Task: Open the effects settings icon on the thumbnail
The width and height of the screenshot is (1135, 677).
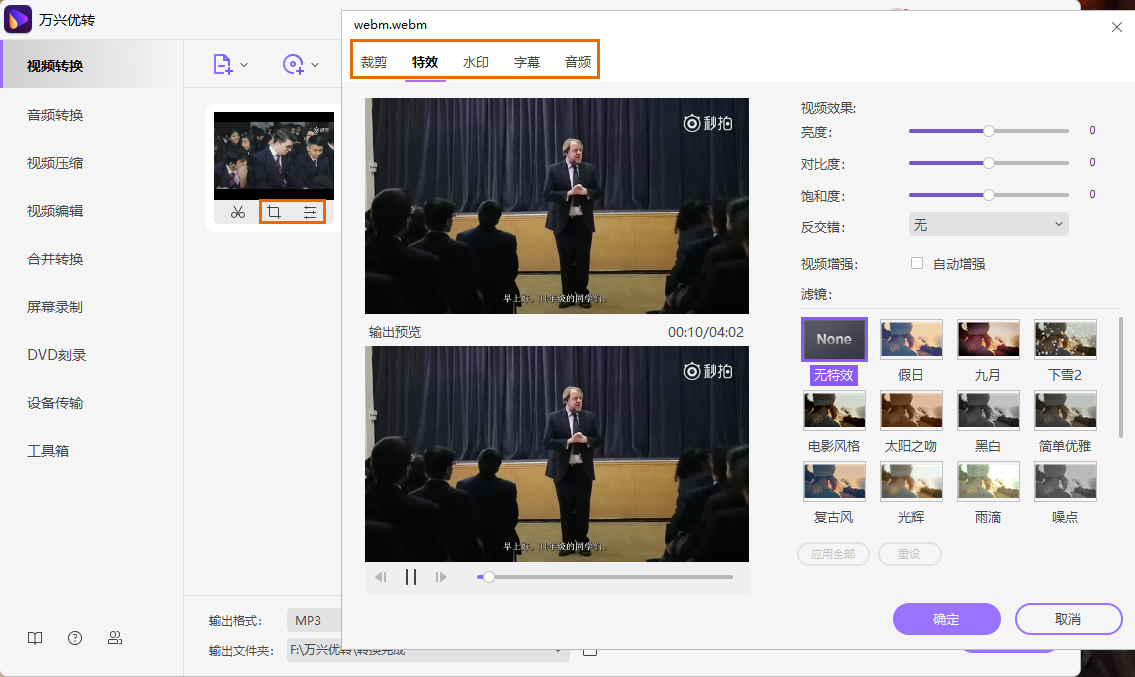Action: 309,211
